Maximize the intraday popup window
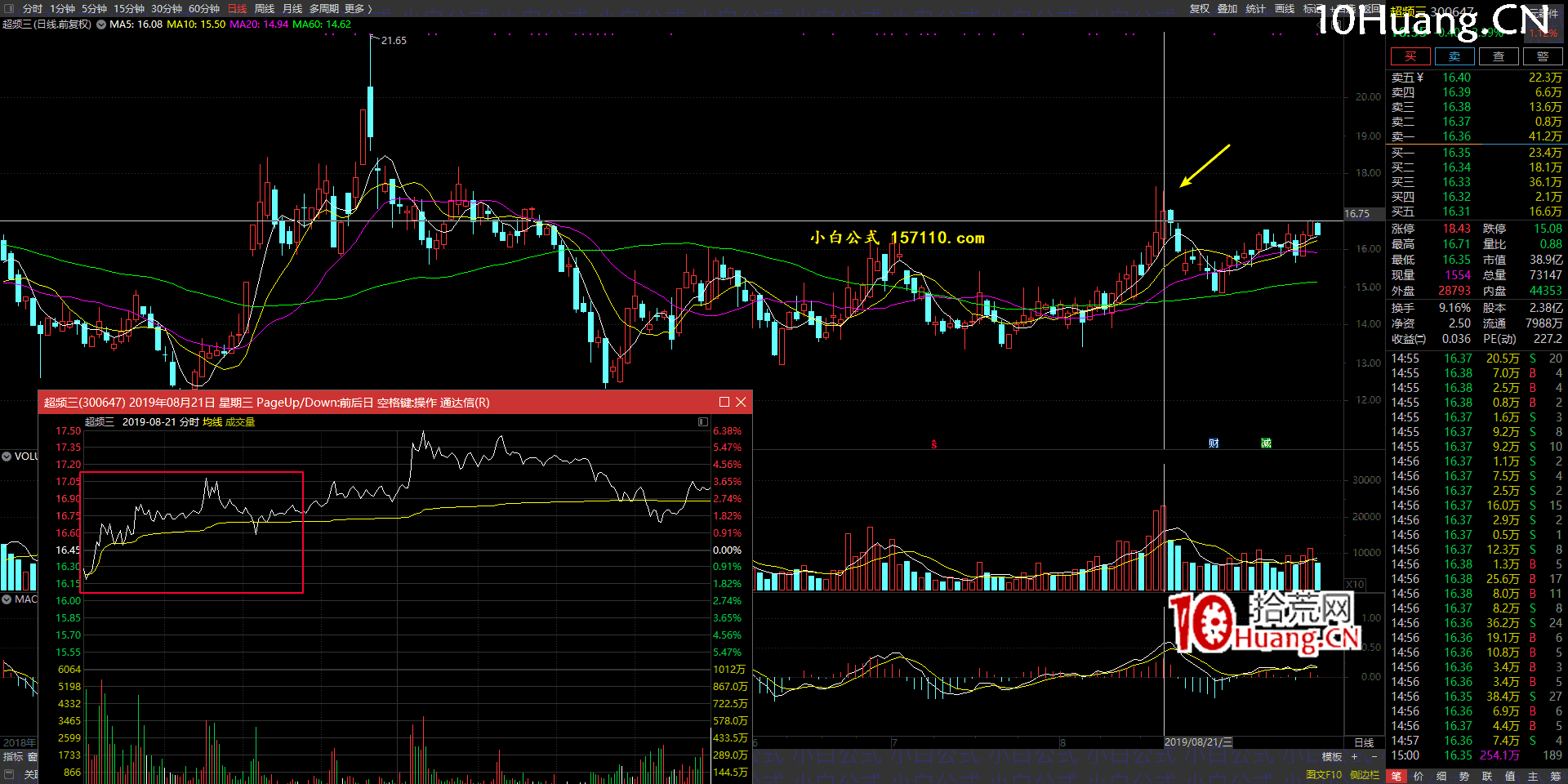The image size is (1568, 784). tap(724, 402)
